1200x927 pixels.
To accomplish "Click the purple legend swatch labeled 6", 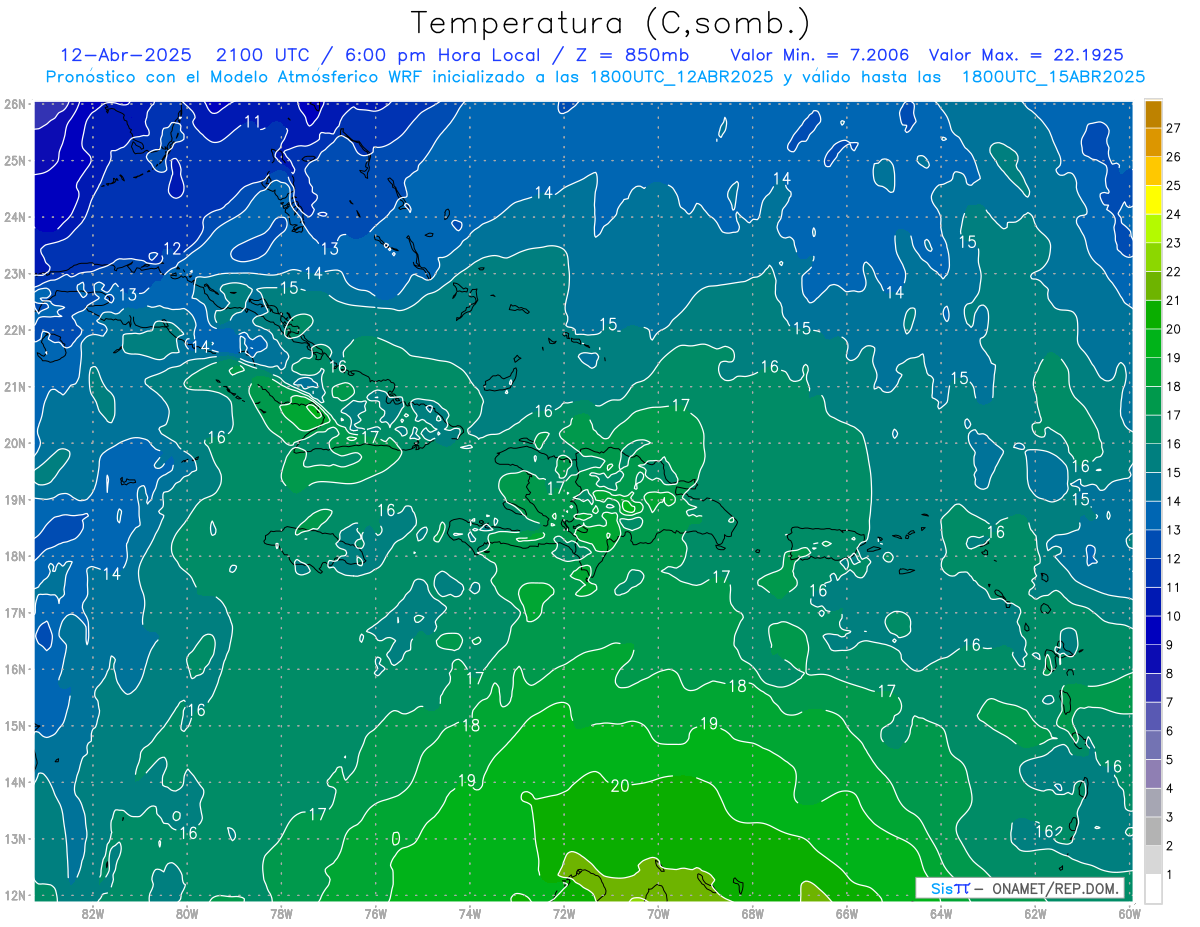I will pos(1153,716).
